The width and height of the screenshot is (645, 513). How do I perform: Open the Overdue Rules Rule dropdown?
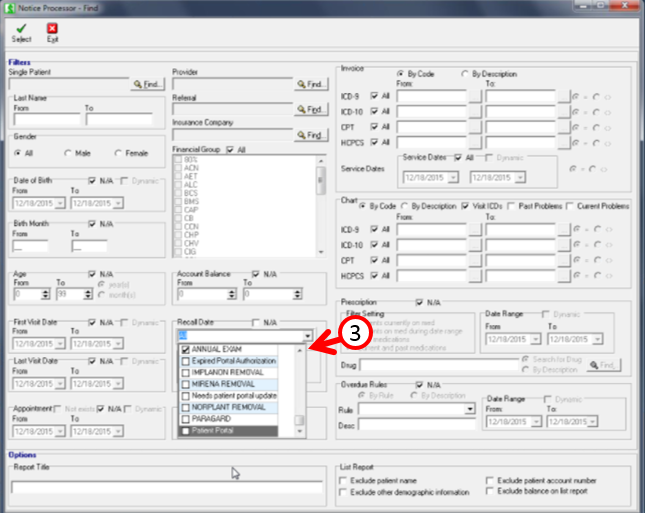pyautogui.click(x=469, y=409)
